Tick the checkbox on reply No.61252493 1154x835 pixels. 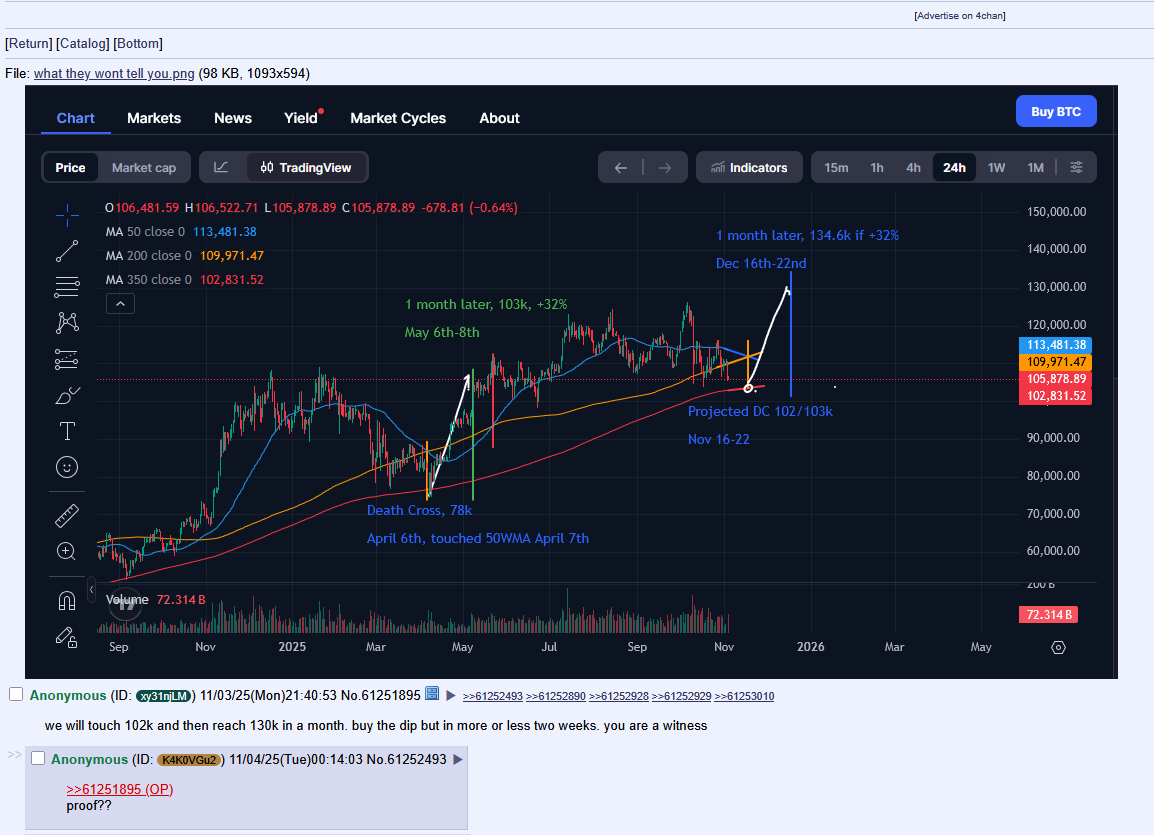click(38, 759)
